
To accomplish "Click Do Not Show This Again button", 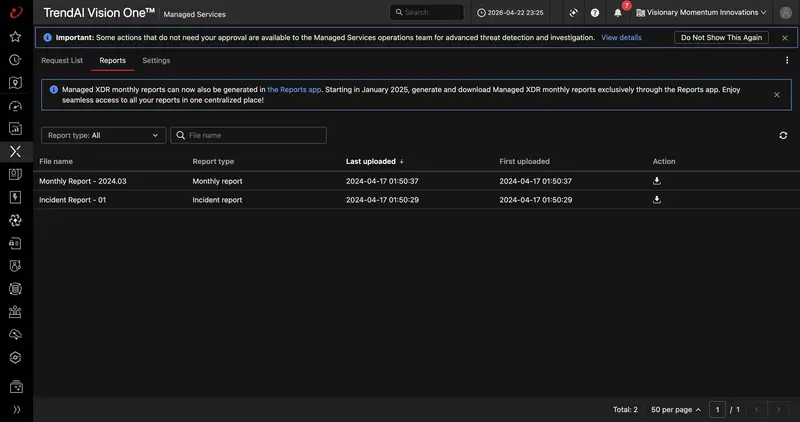I will click(x=721, y=37).
